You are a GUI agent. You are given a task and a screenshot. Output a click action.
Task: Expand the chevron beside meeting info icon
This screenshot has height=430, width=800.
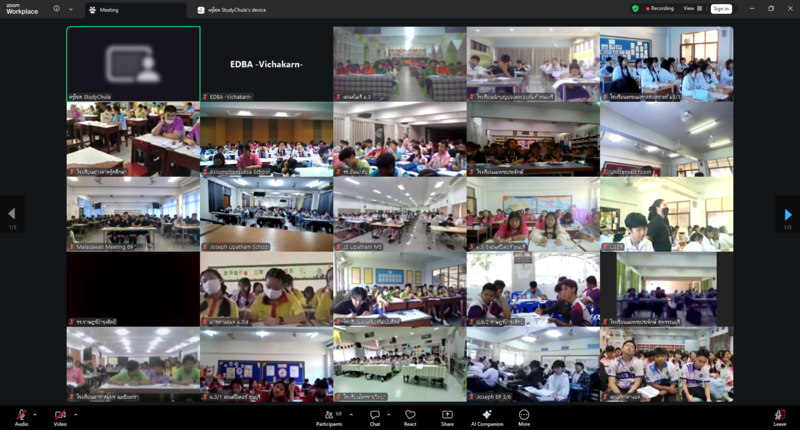[70, 9]
